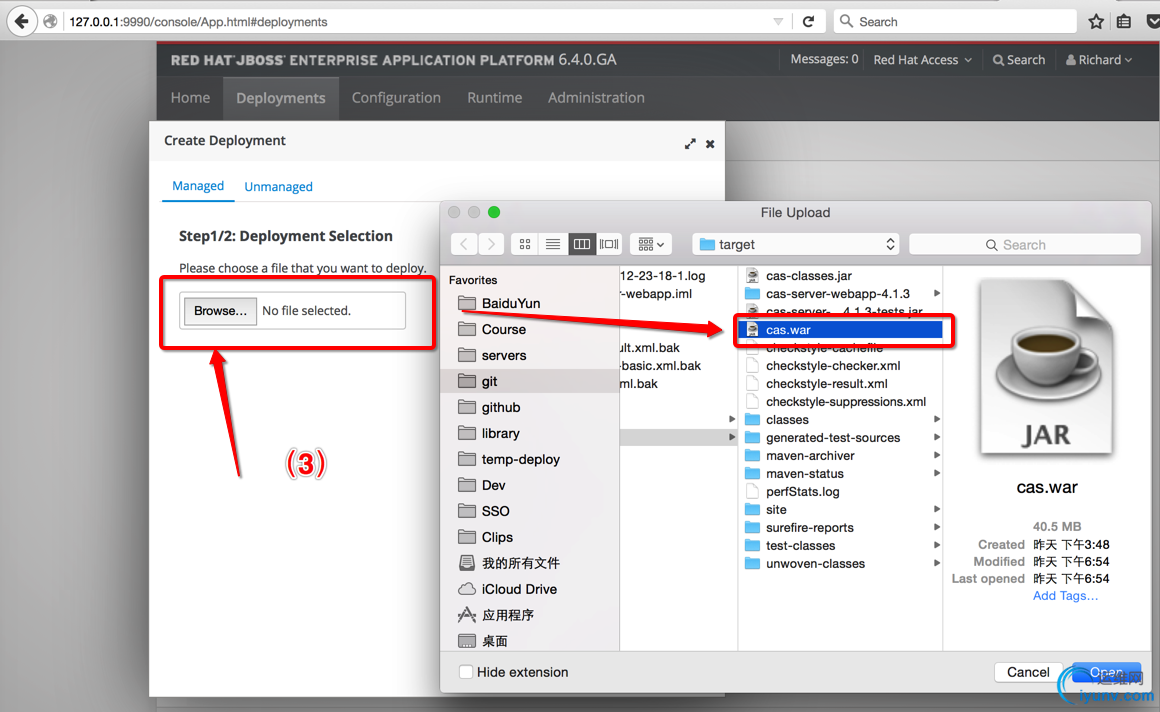
Task: Click the Browse... button
Action: coord(220,311)
